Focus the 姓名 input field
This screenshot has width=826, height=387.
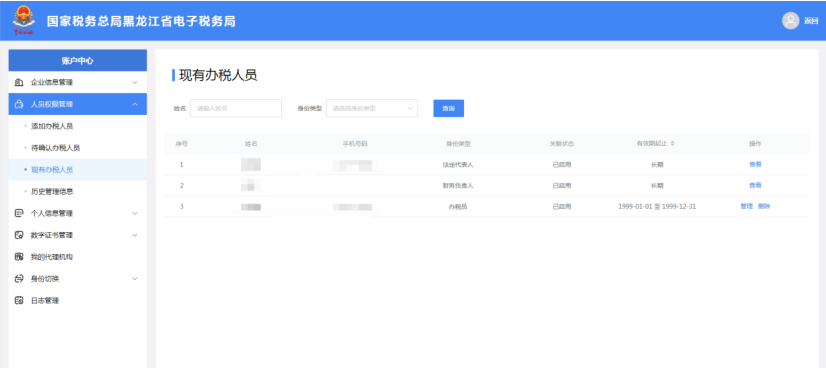point(235,108)
